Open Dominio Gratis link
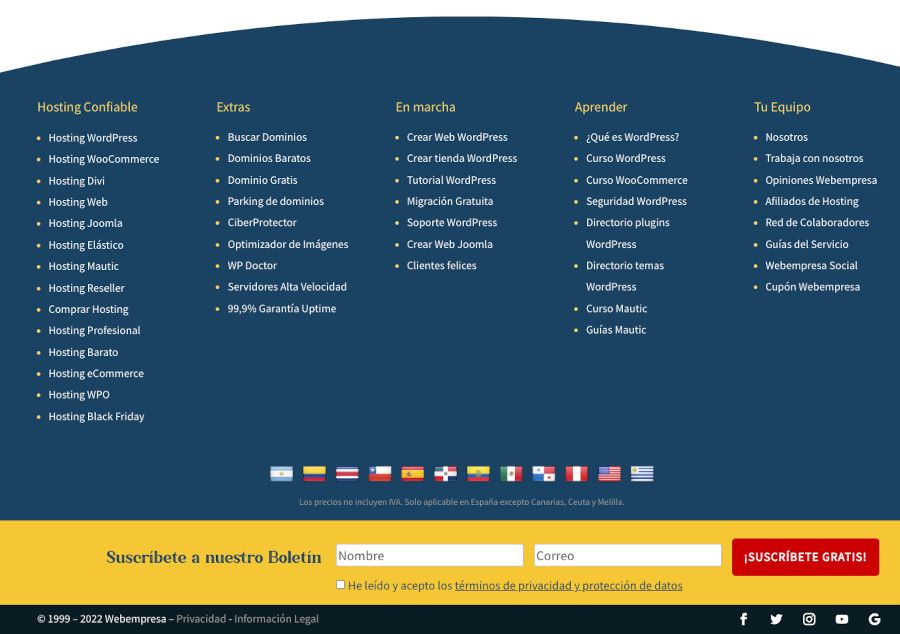Image resolution: width=900 pixels, height=634 pixels. pos(262,180)
